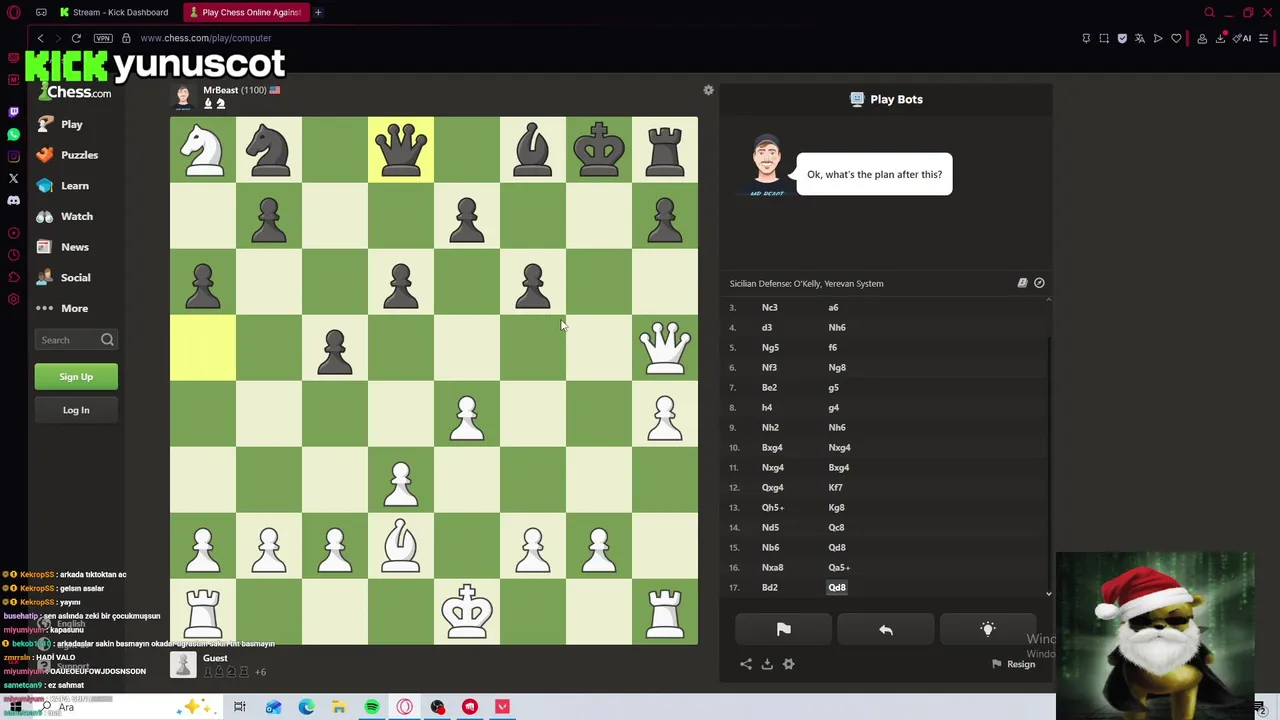This screenshot has height=720, width=1280.
Task: Click the Sicilian Defense opening name link
Action: click(x=806, y=283)
